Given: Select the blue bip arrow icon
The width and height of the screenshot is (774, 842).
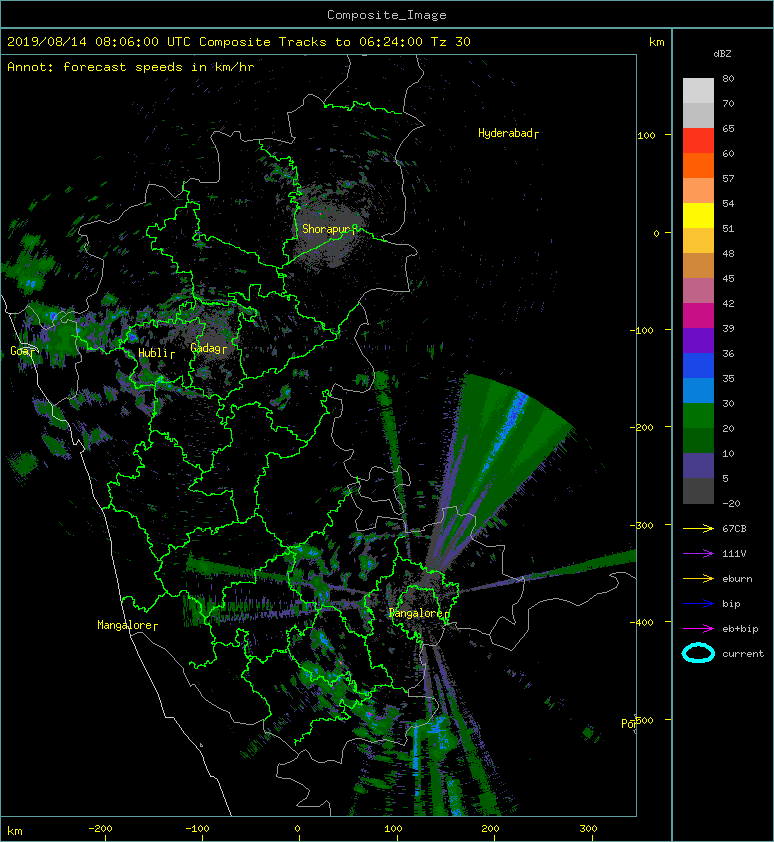Looking at the screenshot, I should 698,604.
